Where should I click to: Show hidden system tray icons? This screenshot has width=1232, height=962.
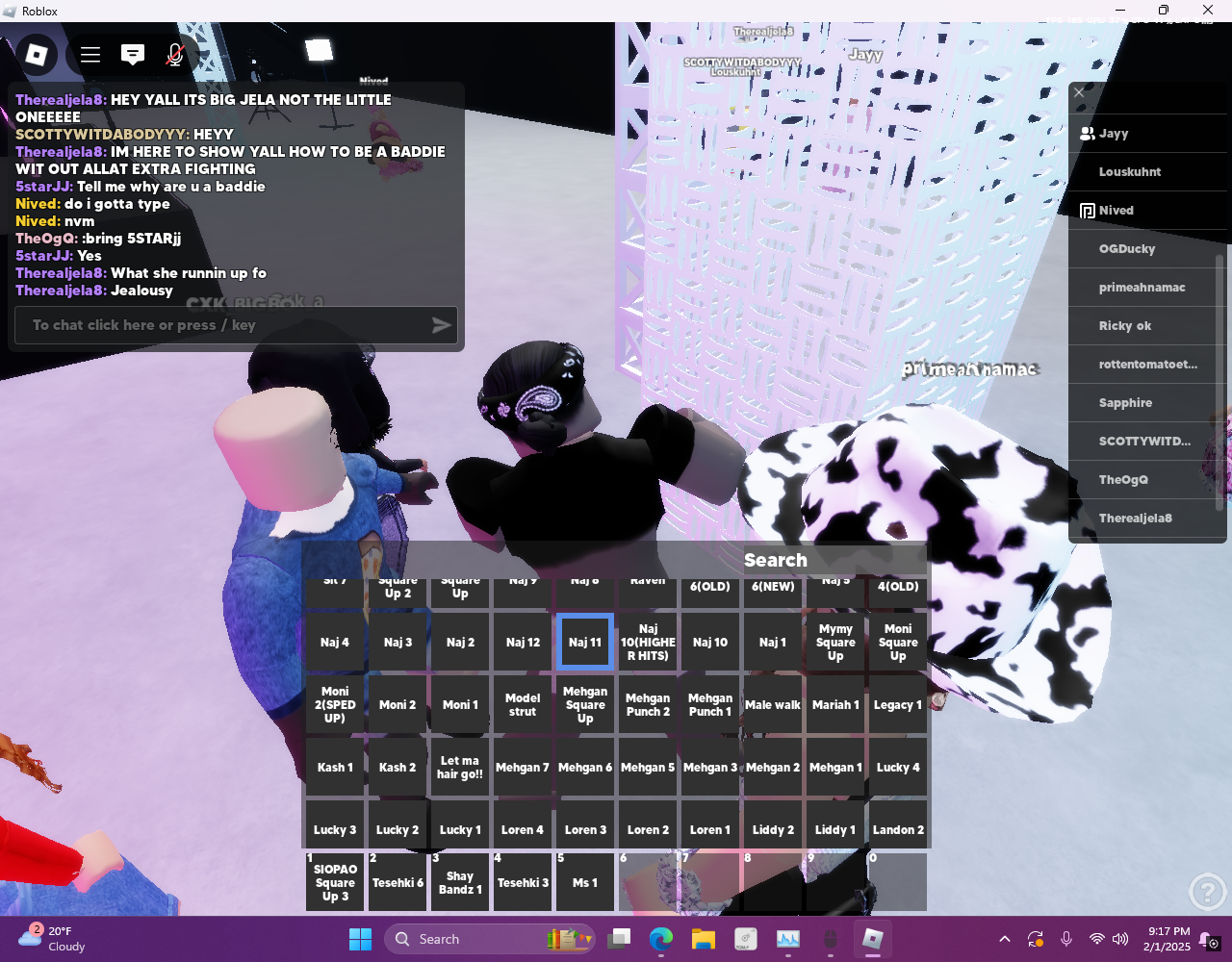click(1005, 939)
